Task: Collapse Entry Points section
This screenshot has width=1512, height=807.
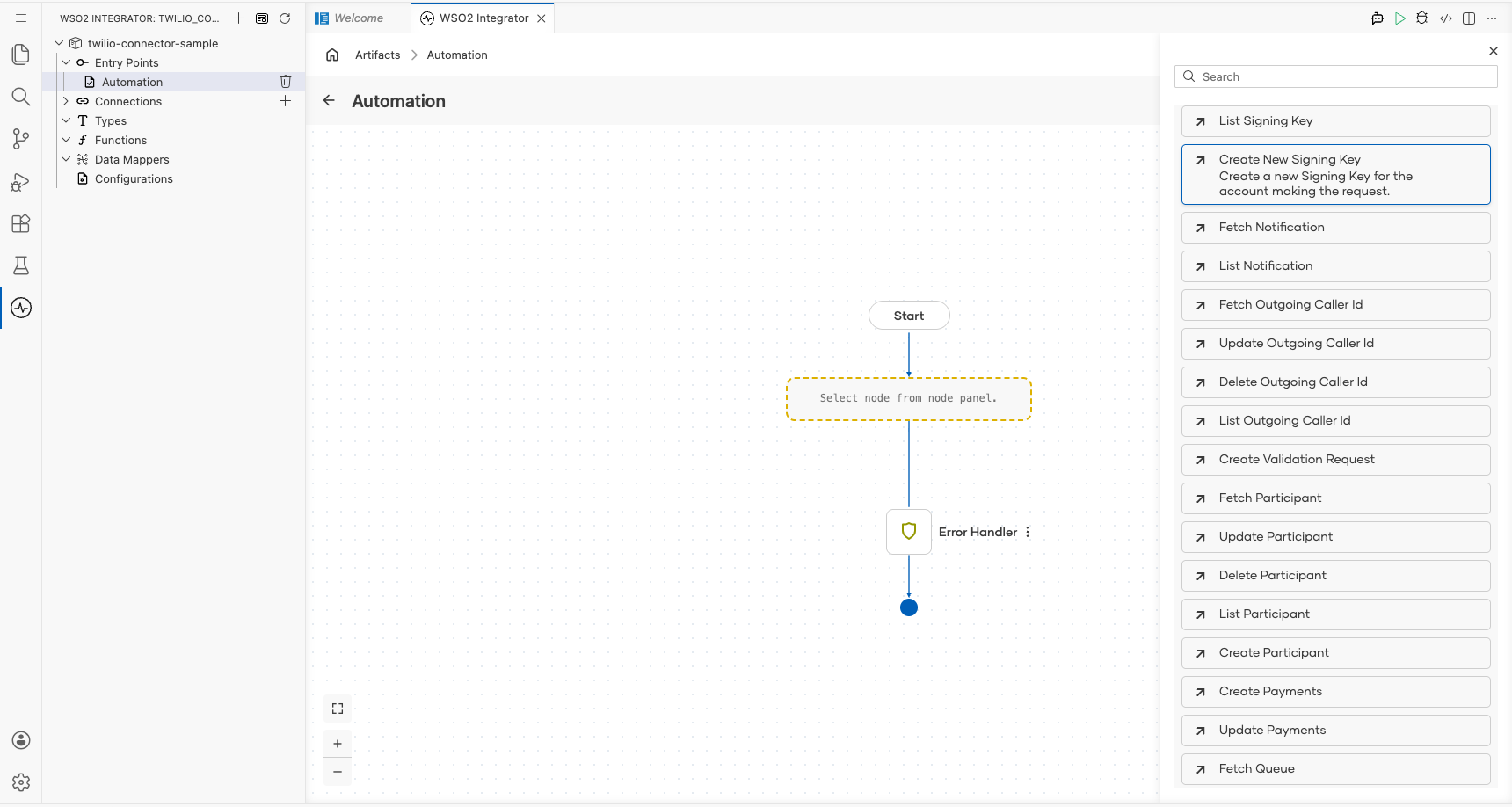Action: pyautogui.click(x=66, y=62)
